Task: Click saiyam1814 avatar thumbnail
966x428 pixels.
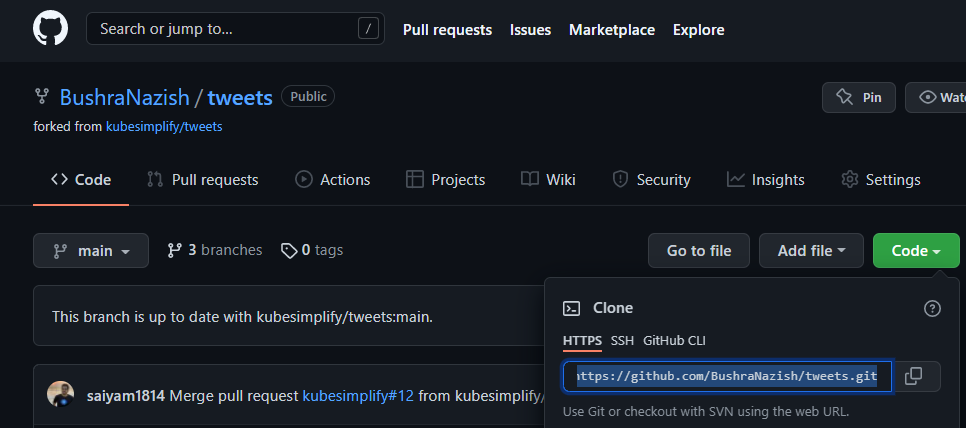Action: [x=60, y=395]
